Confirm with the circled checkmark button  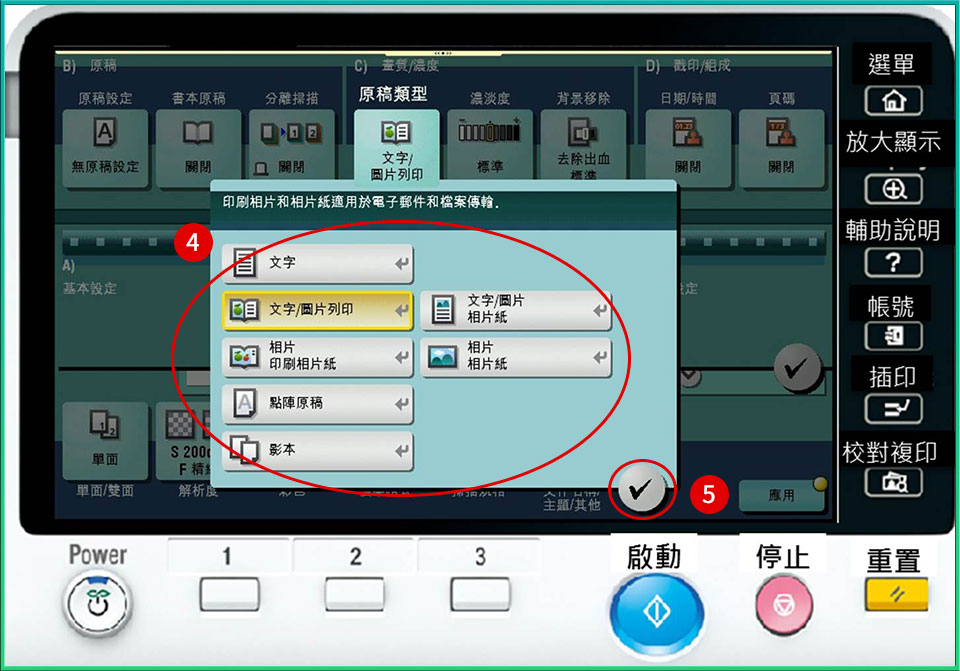tap(640, 491)
